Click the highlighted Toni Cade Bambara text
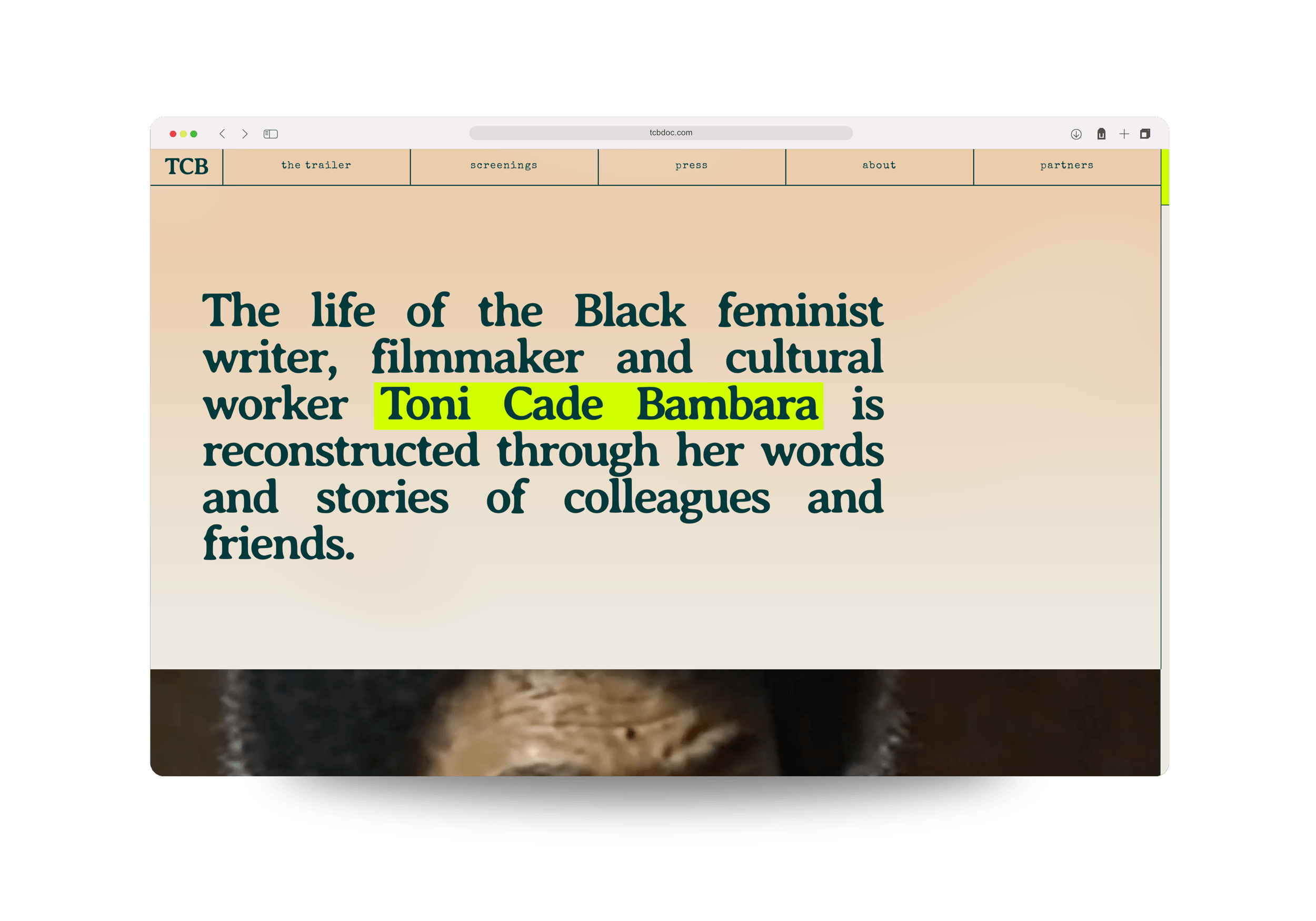 click(x=599, y=406)
